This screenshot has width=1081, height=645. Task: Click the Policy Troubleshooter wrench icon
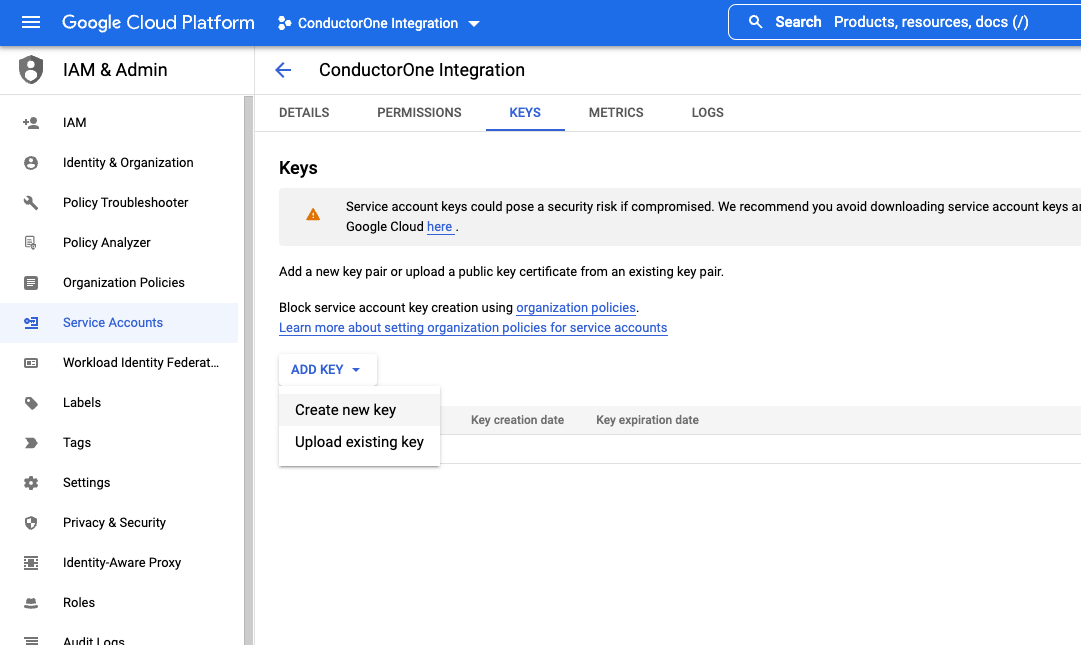tap(31, 203)
